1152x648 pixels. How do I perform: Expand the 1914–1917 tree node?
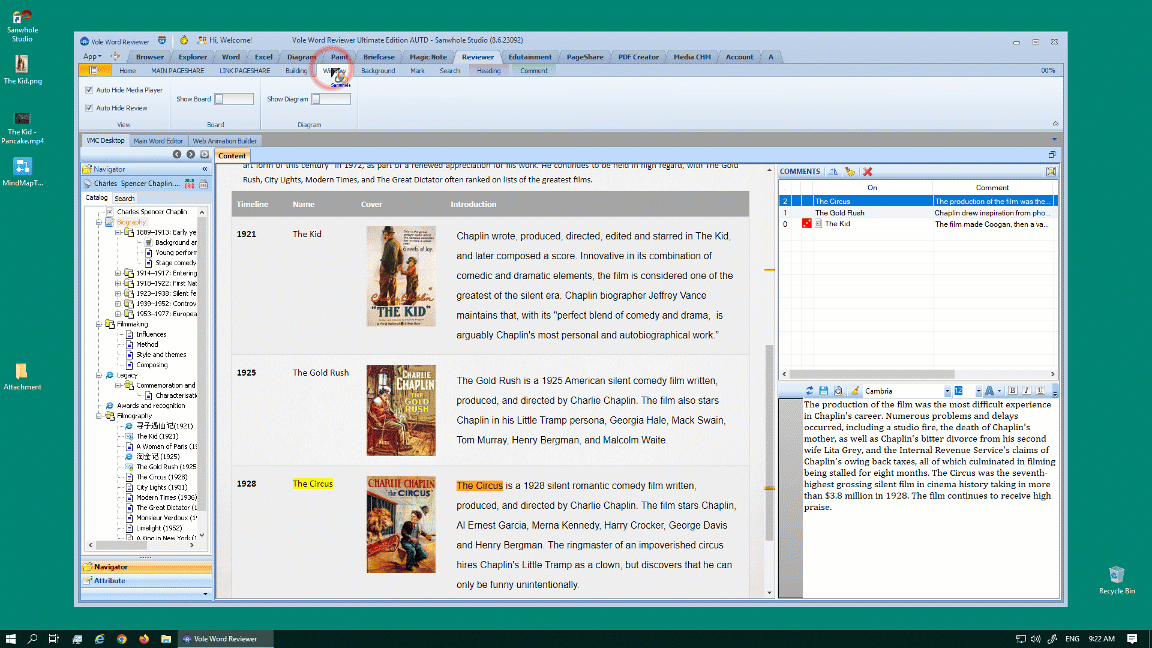[x=118, y=273]
